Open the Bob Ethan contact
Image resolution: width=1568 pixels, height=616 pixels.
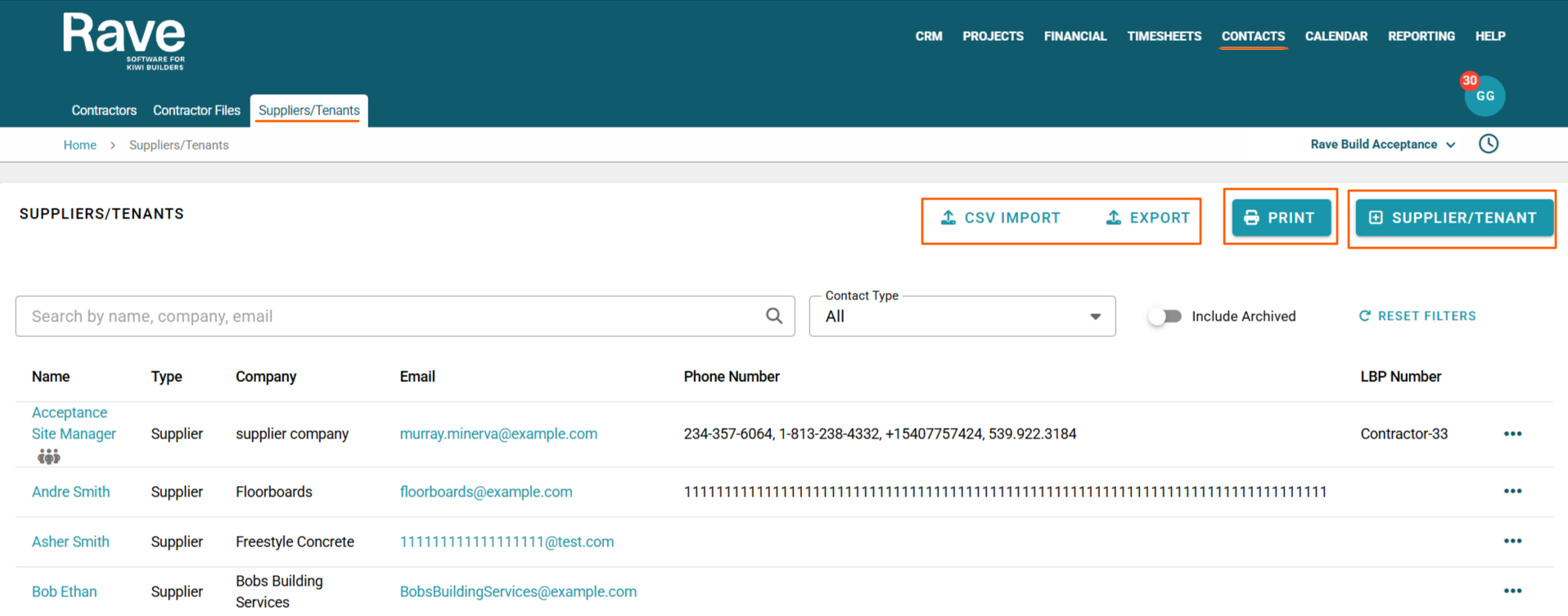tap(64, 591)
